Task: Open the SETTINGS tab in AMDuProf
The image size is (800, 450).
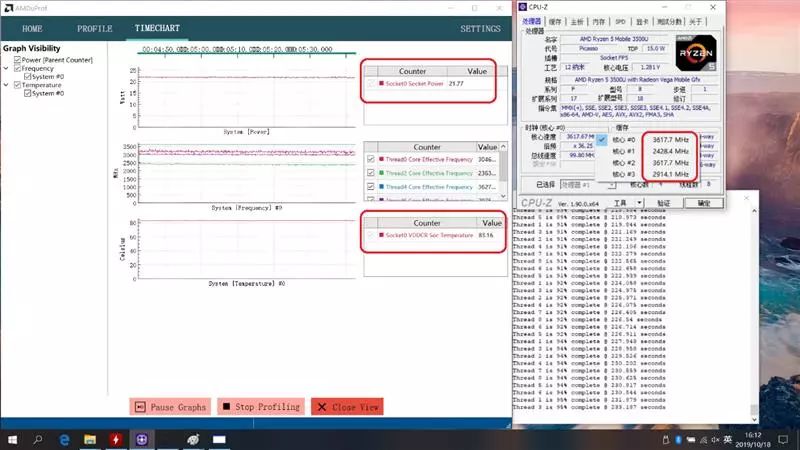Action: 480,29
